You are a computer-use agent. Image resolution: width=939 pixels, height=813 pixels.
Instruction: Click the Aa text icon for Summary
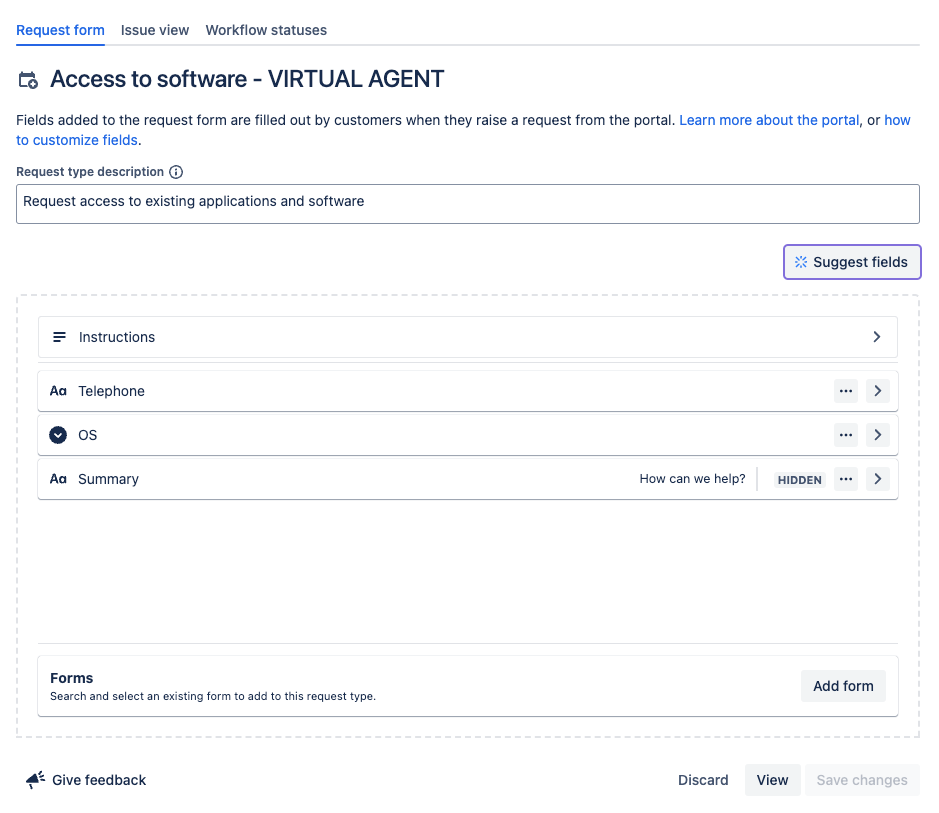point(58,479)
